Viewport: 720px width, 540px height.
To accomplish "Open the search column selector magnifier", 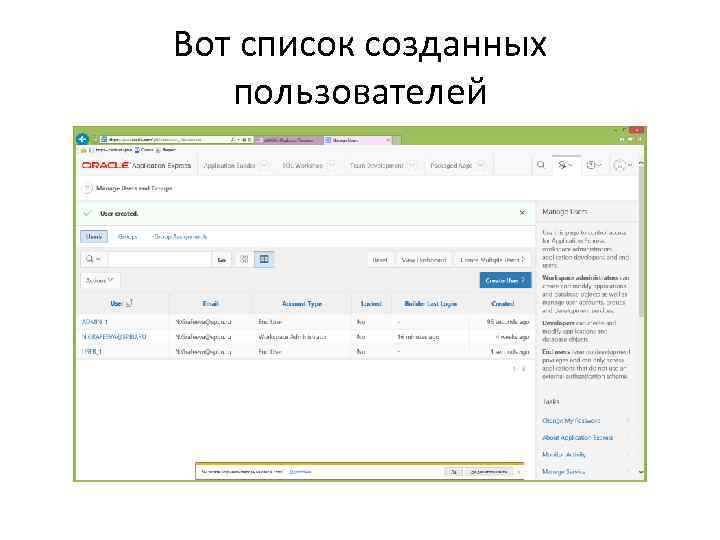I will coord(93,259).
